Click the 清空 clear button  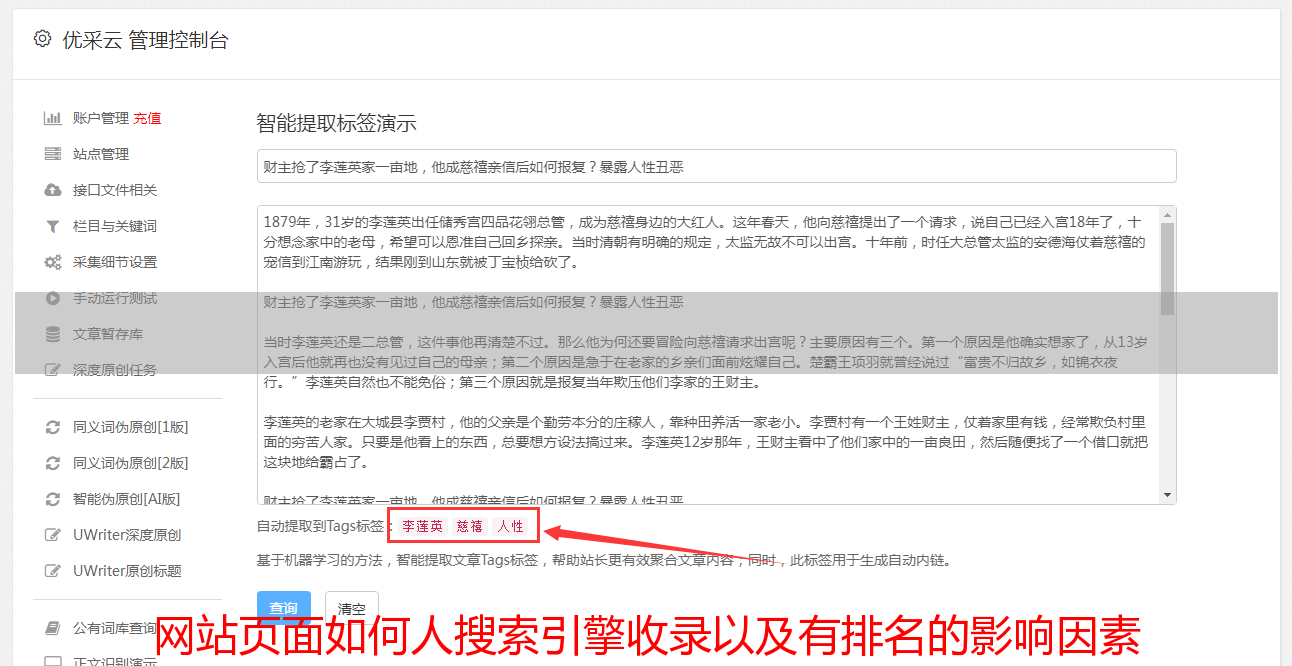click(351, 608)
